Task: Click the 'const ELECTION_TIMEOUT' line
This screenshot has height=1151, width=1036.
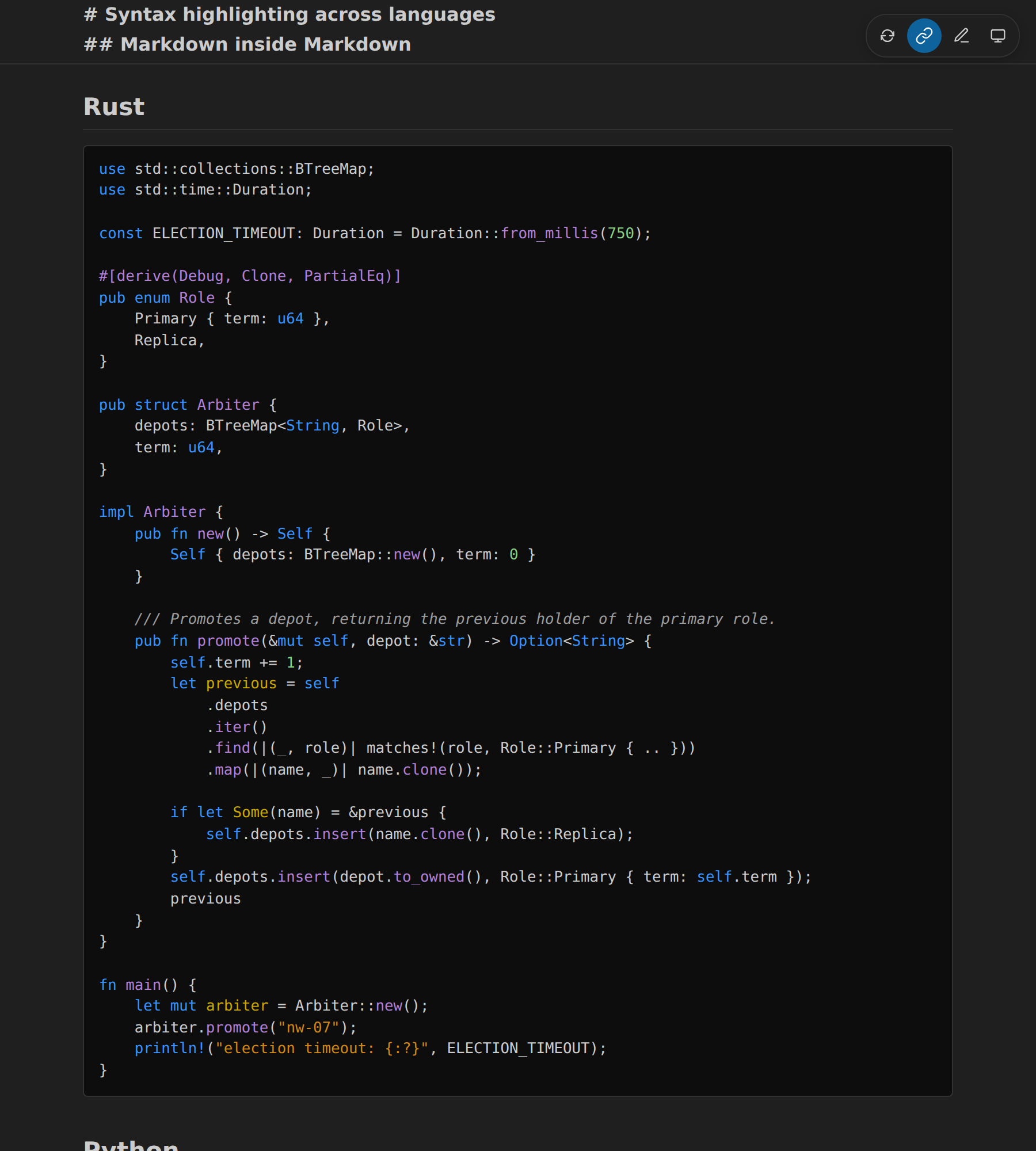Action: point(375,233)
